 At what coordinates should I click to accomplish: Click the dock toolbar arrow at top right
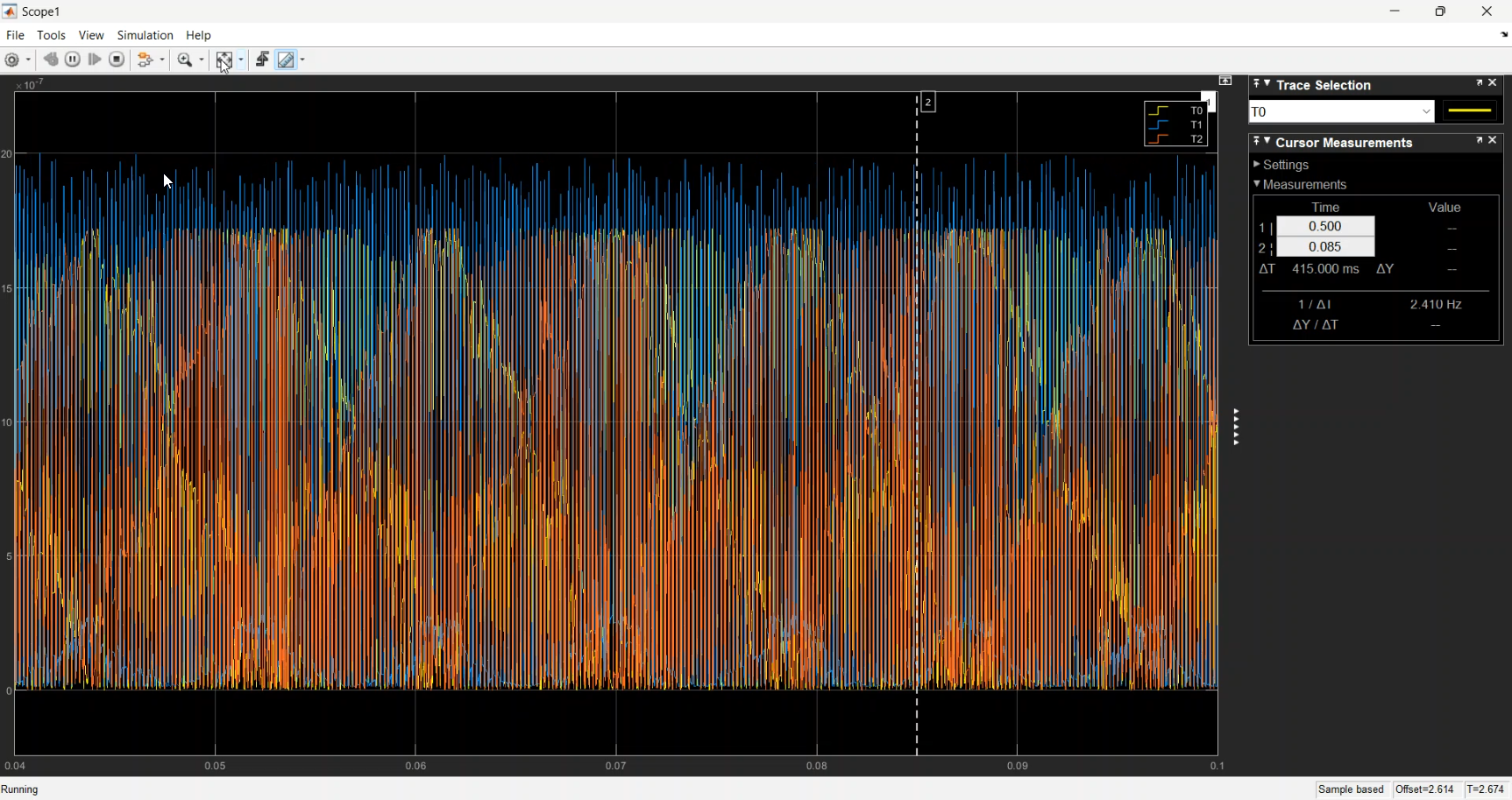click(1504, 36)
